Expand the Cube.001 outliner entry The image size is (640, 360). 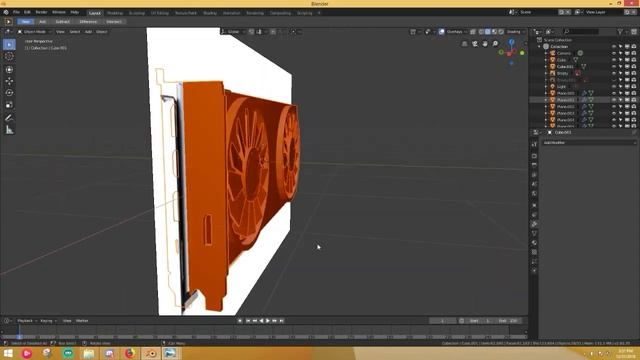546,67
